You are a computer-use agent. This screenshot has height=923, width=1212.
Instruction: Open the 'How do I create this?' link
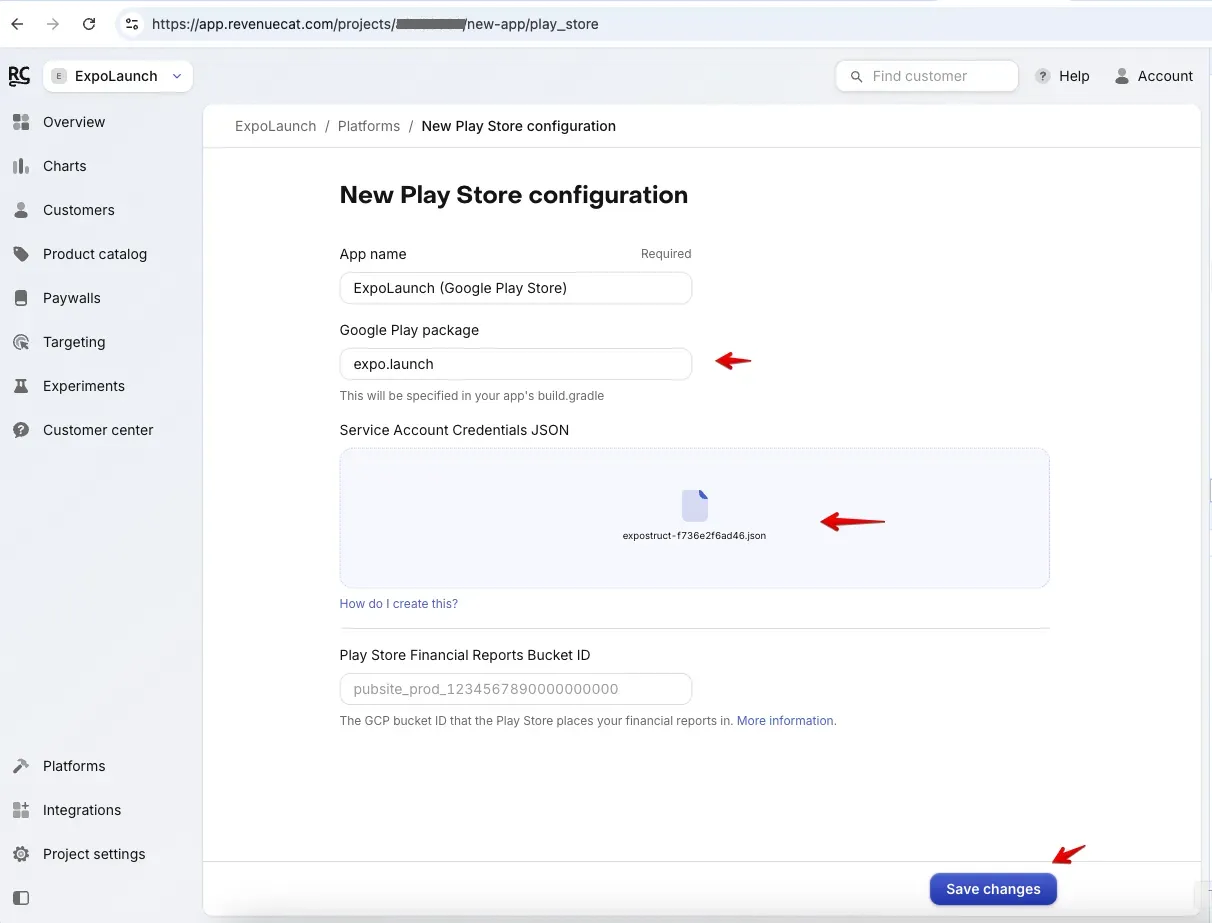pyautogui.click(x=399, y=604)
